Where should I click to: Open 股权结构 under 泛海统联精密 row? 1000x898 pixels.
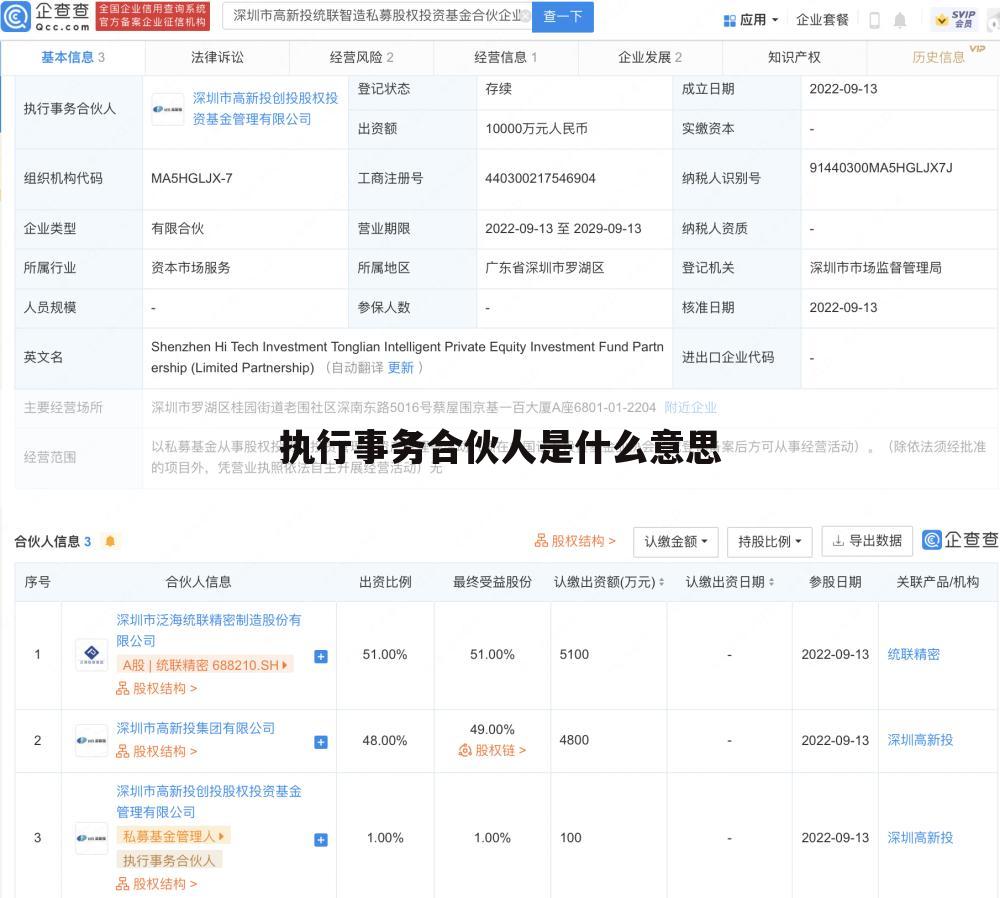[x=156, y=689]
